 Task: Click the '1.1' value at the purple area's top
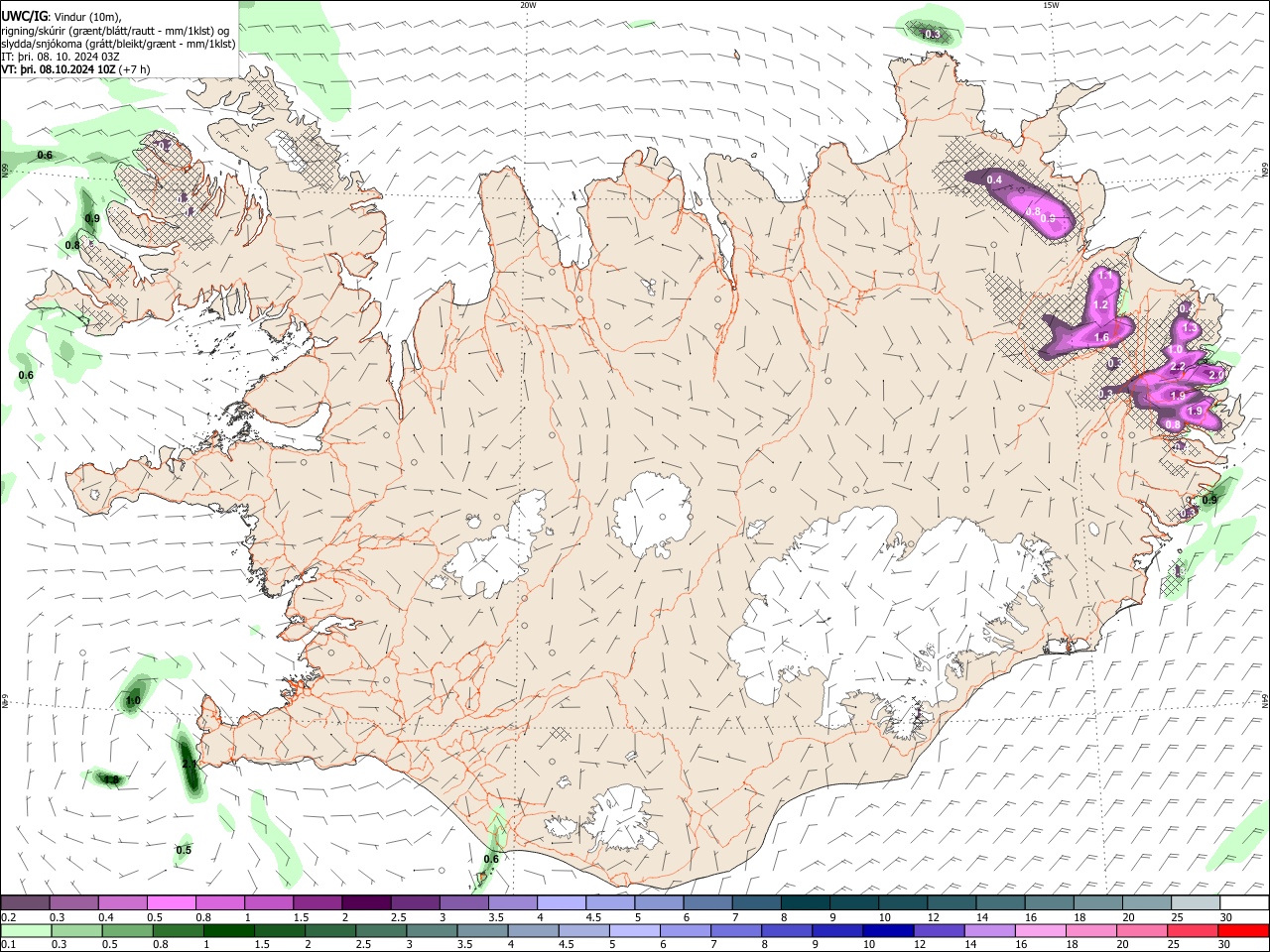1104,275
